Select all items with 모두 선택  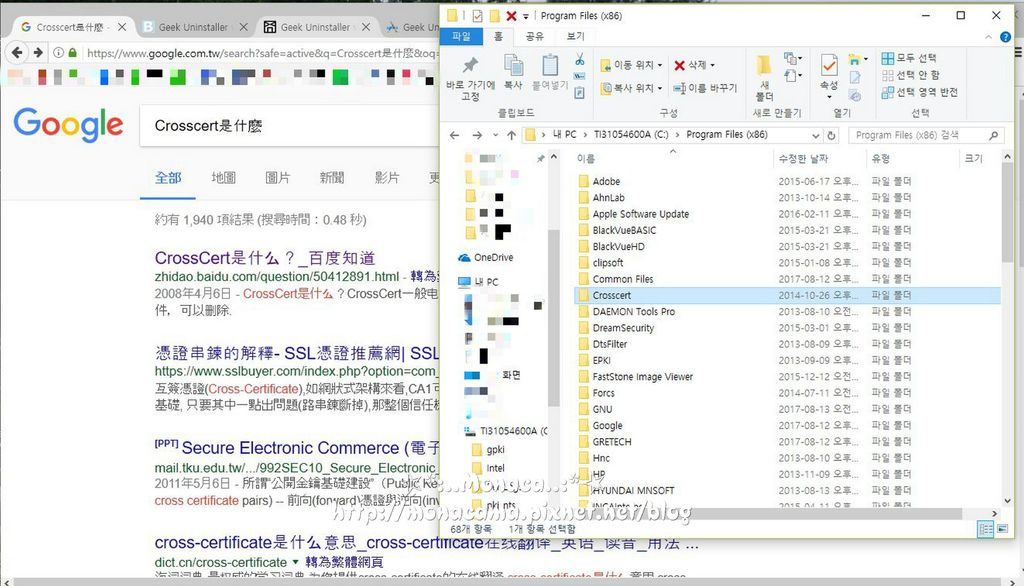click(x=908, y=58)
